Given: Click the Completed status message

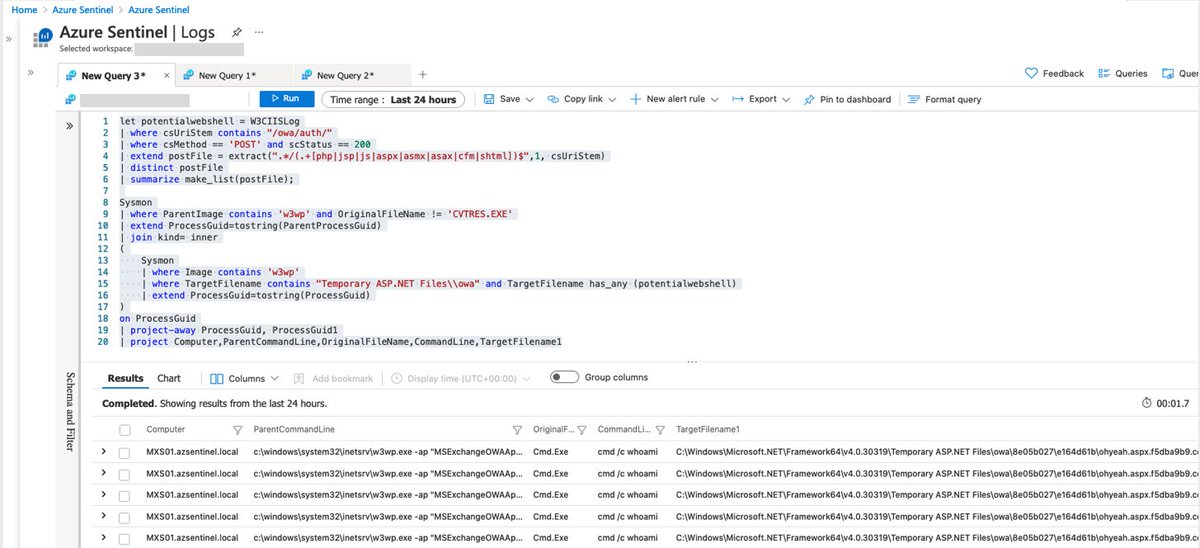Looking at the screenshot, I should (214, 404).
